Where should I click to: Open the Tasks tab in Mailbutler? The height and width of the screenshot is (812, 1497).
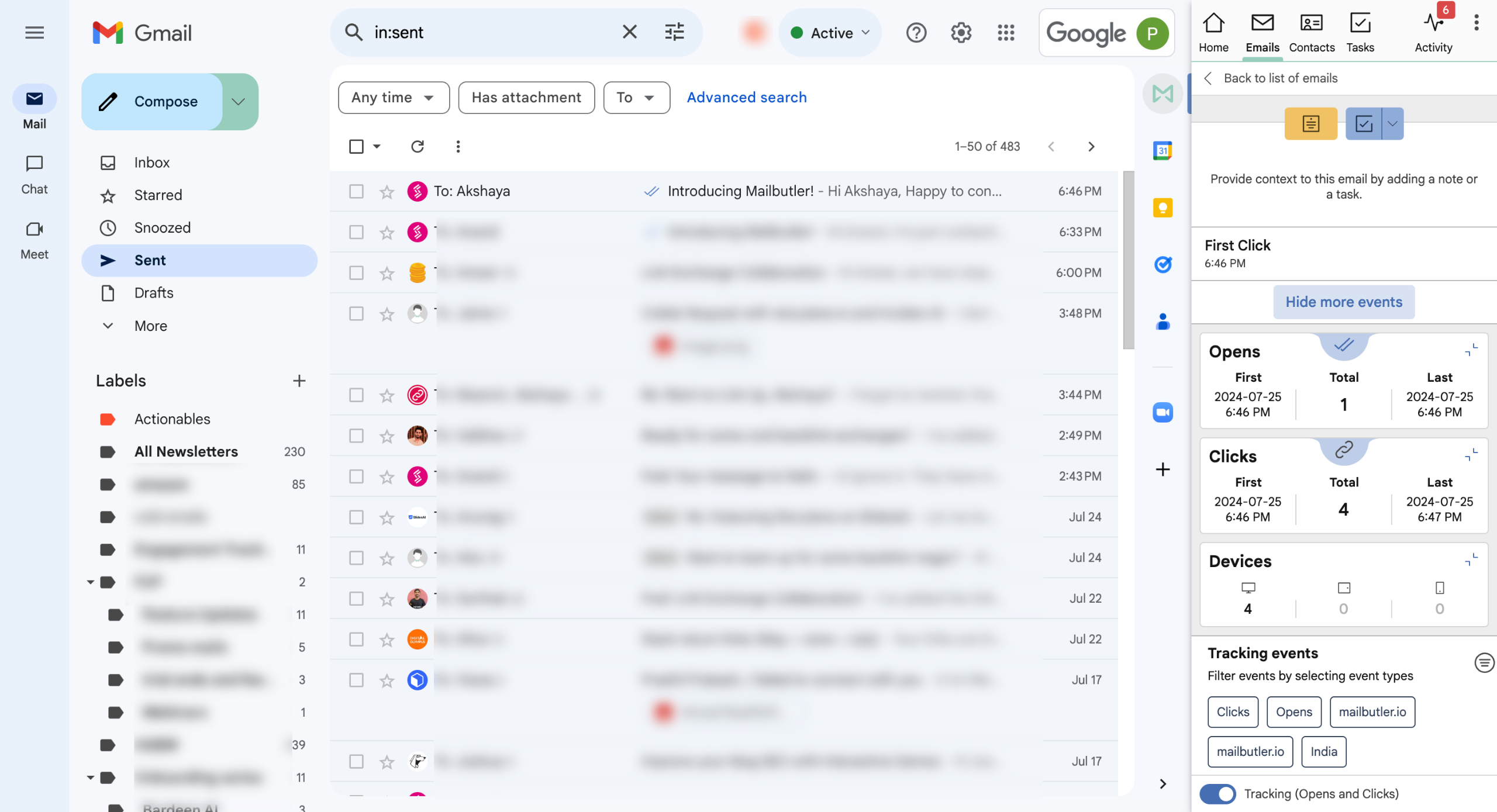coord(1360,33)
